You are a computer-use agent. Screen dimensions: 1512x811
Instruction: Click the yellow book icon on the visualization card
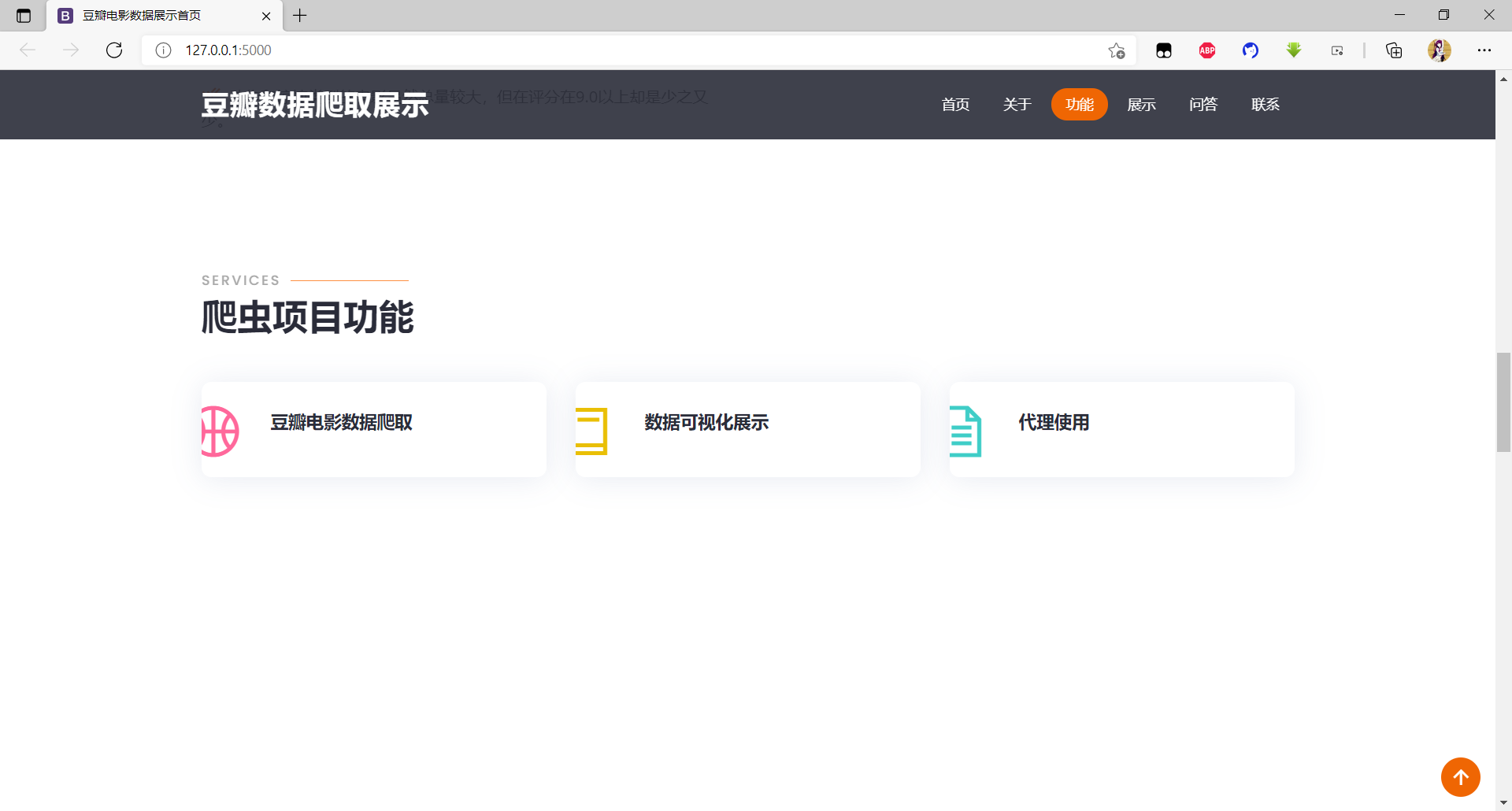(591, 431)
